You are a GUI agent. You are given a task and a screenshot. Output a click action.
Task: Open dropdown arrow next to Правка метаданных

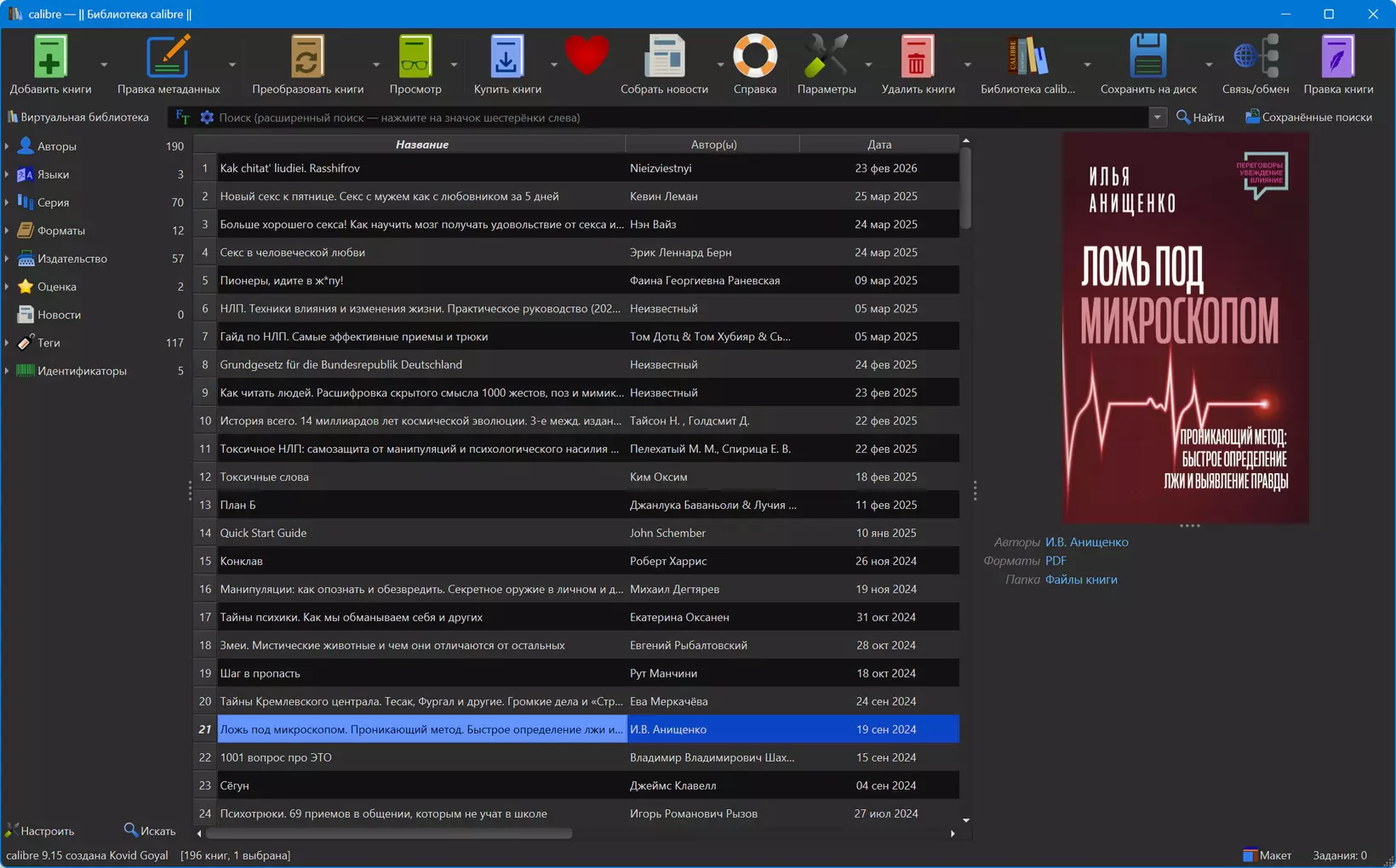(232, 65)
